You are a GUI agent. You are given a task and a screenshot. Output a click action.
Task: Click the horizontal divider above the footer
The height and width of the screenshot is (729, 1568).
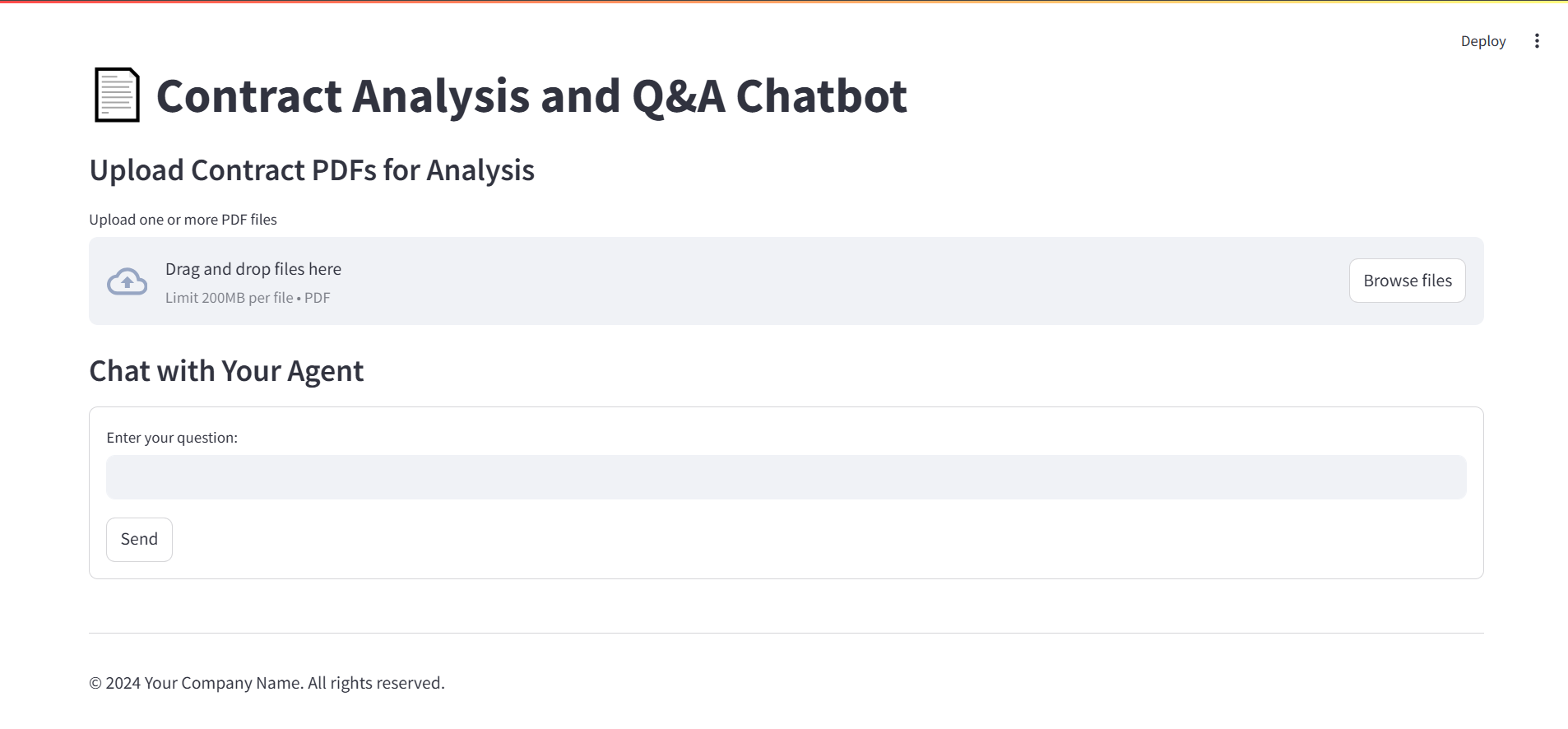786,633
